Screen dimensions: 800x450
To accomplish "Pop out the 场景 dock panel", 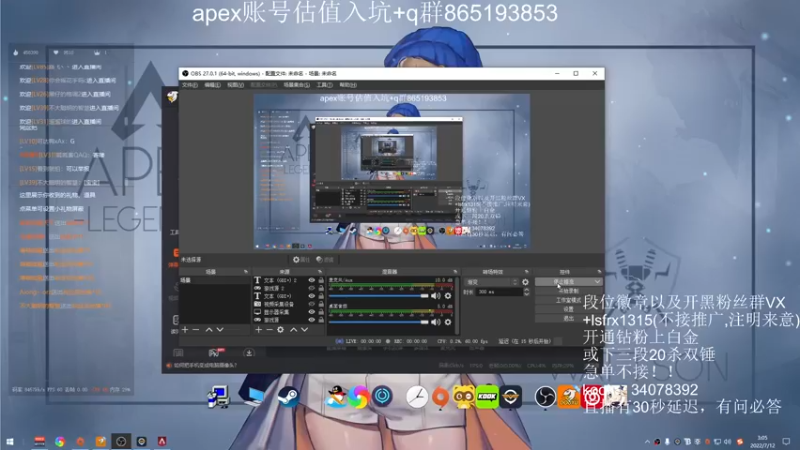I will click(245, 272).
